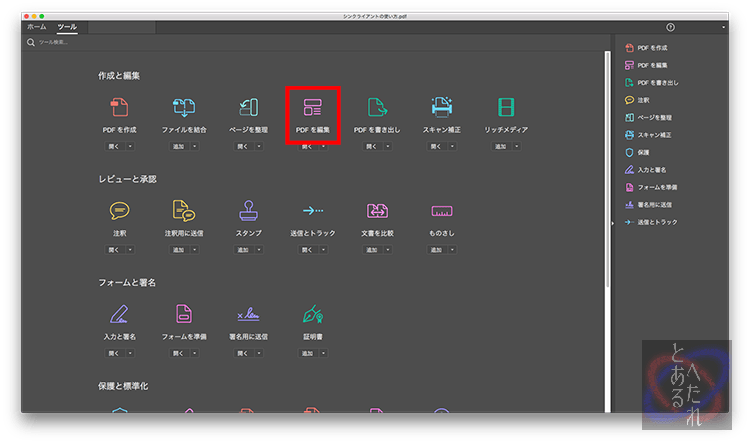
Task: Click the PDFを作成 tool icon
Action: coord(118,108)
